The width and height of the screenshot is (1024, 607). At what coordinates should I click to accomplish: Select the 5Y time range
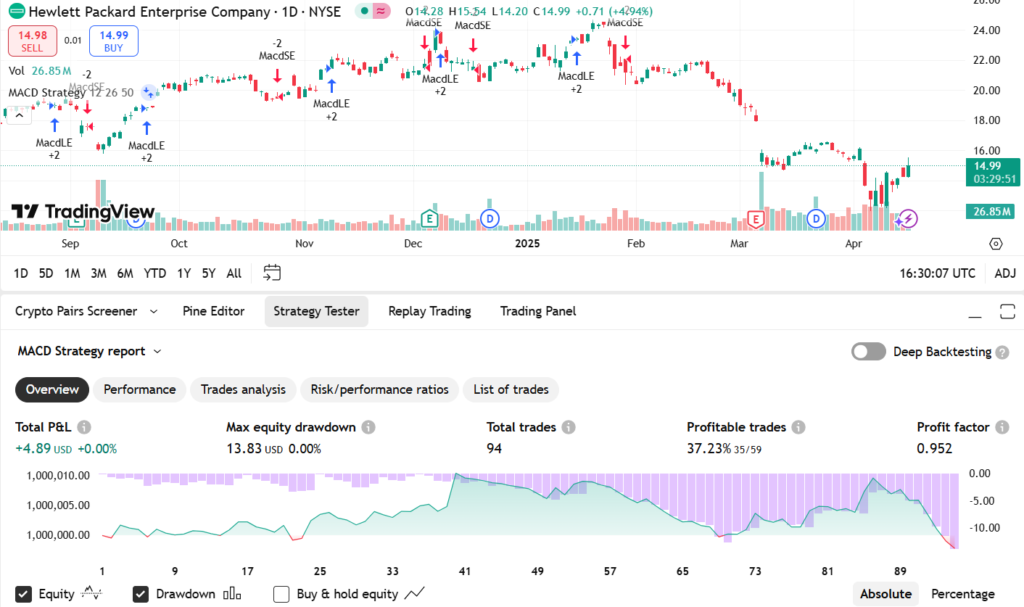(x=208, y=273)
